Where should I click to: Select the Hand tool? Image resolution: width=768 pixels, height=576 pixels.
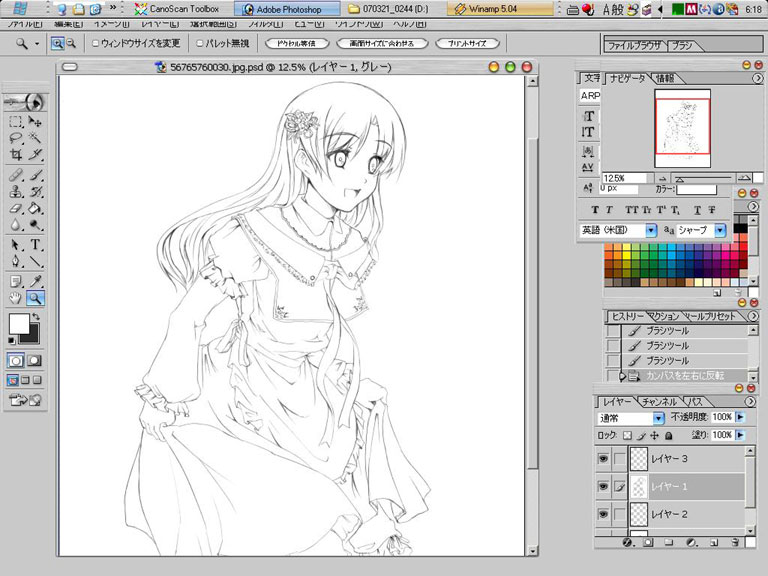(x=16, y=297)
